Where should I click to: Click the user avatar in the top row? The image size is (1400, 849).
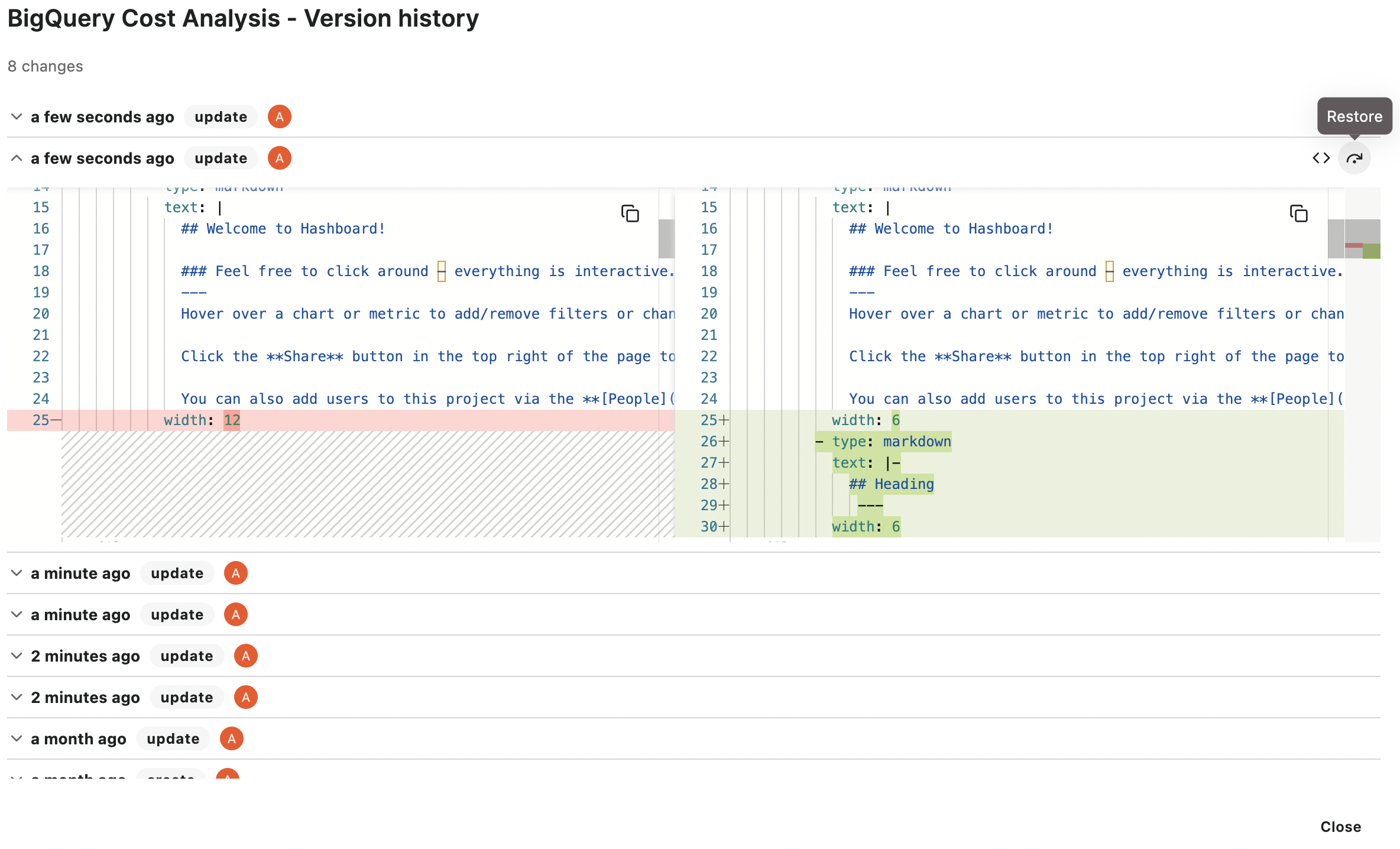[x=280, y=117]
